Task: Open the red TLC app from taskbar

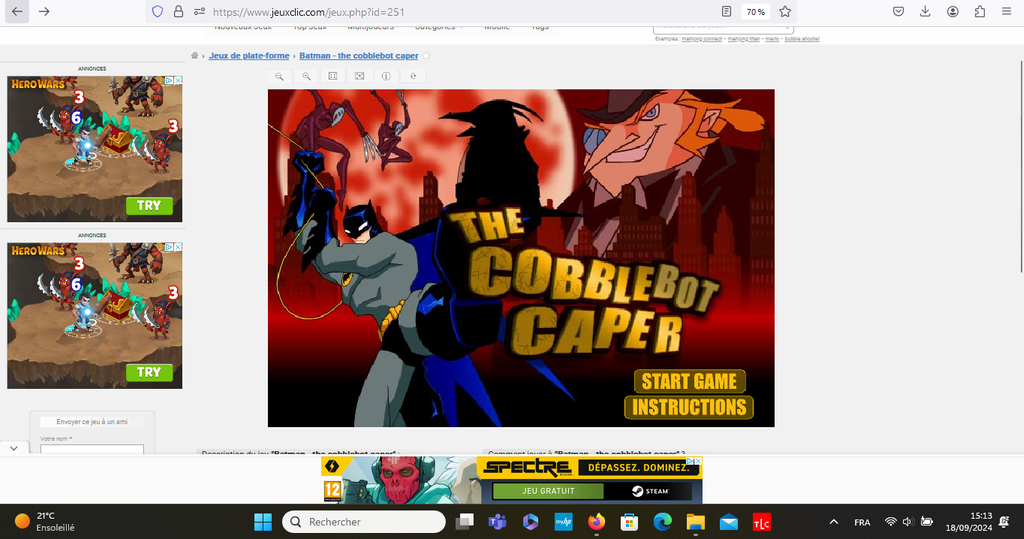Action: click(761, 522)
